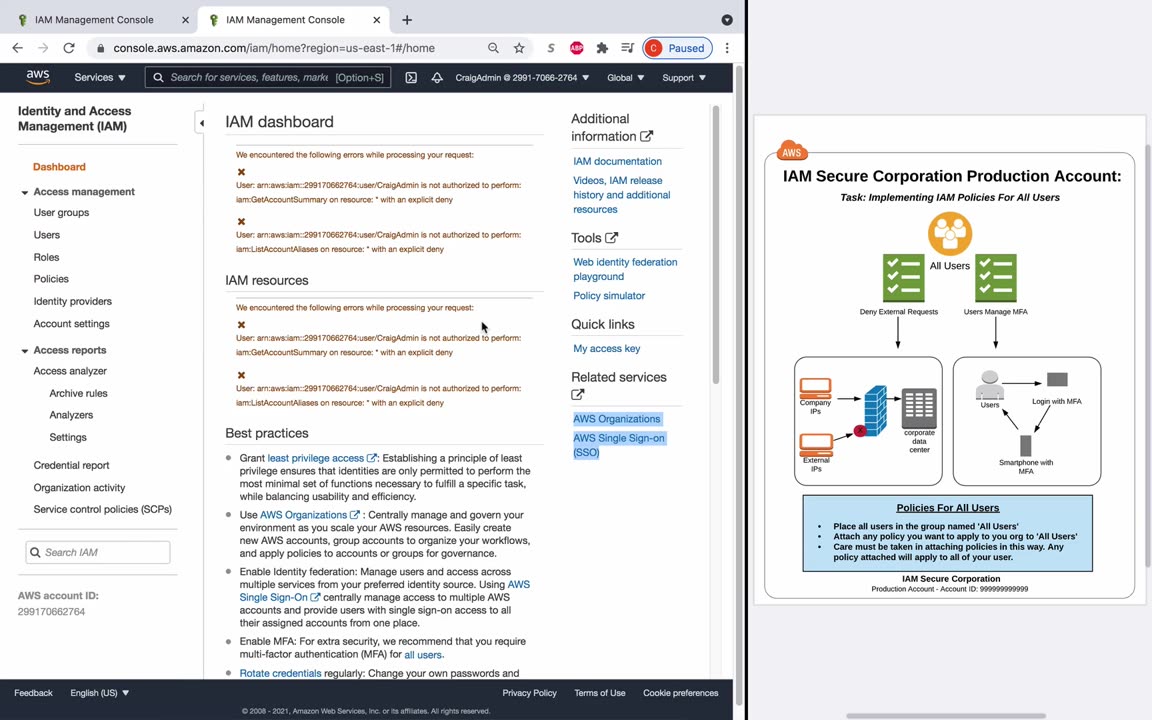
Task: Open the Policy simulator link
Action: click(x=609, y=295)
